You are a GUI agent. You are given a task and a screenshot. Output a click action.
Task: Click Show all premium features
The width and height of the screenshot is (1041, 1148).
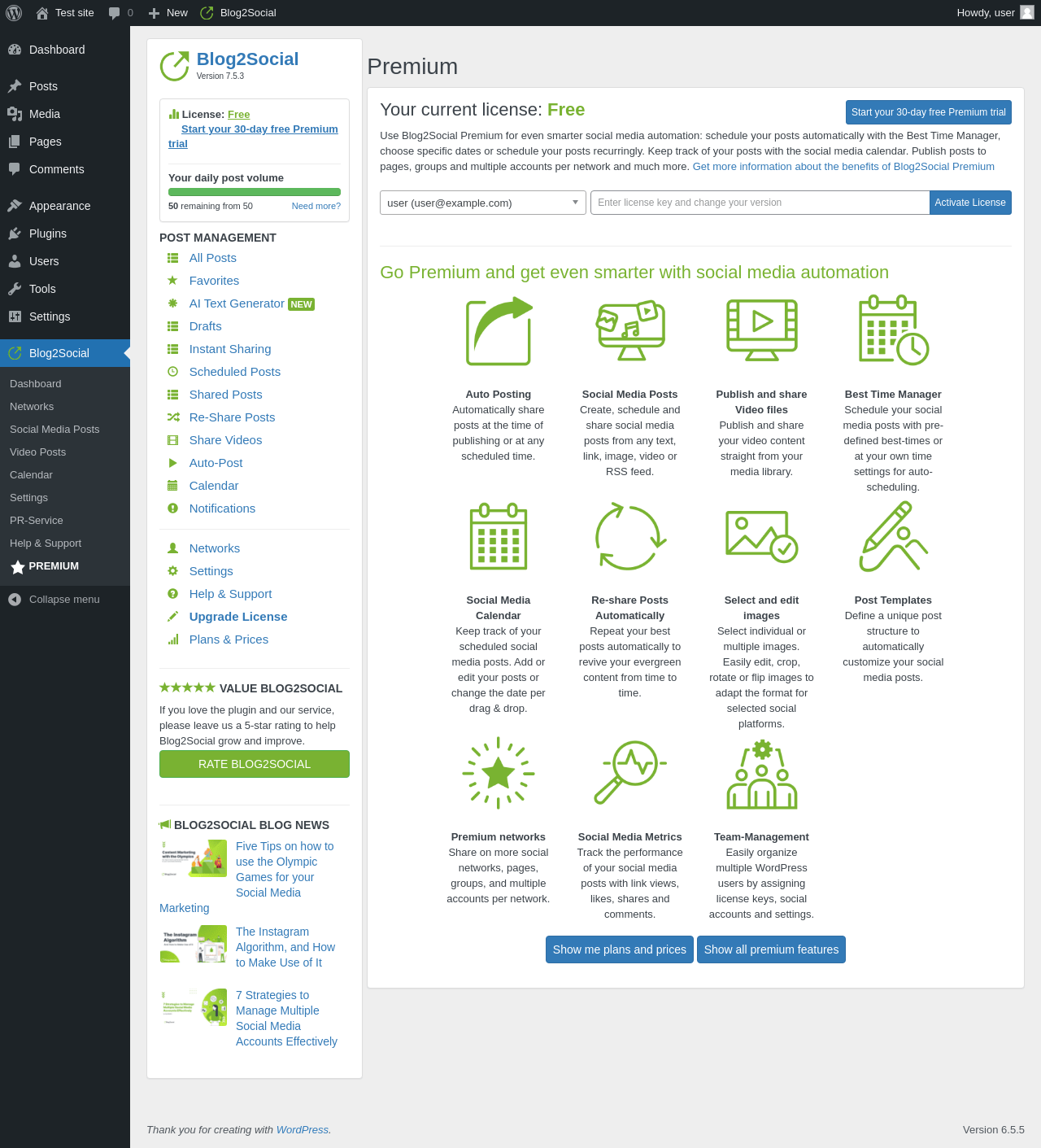tap(771, 949)
